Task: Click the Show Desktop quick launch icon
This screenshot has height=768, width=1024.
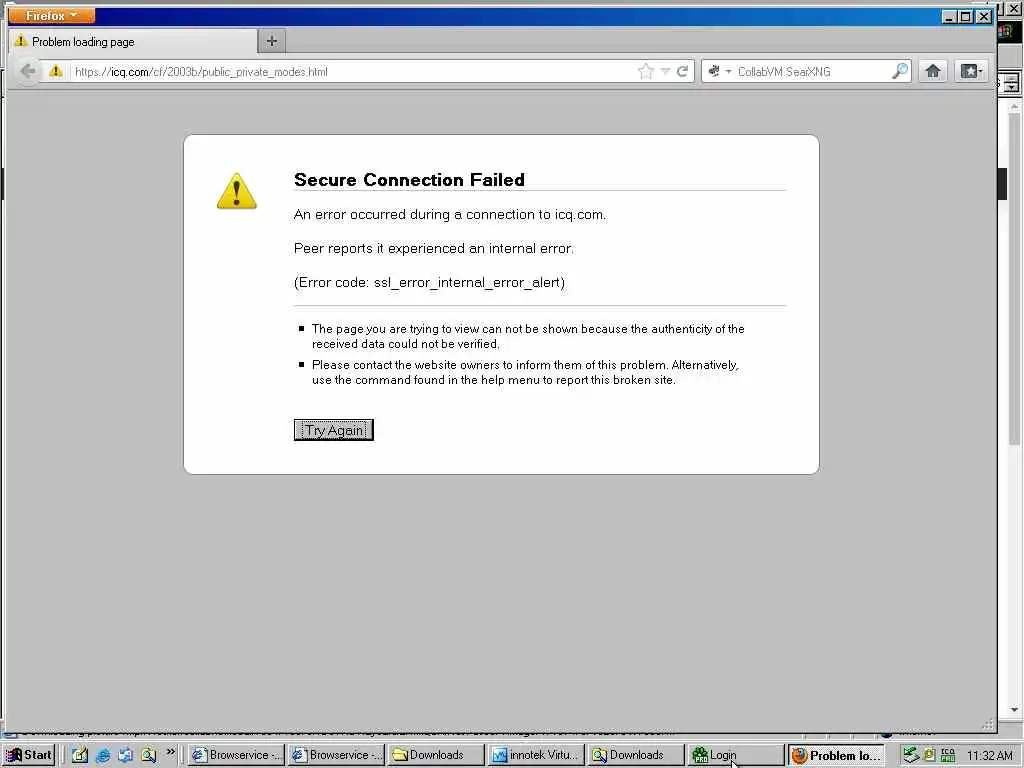Action: click(x=125, y=755)
